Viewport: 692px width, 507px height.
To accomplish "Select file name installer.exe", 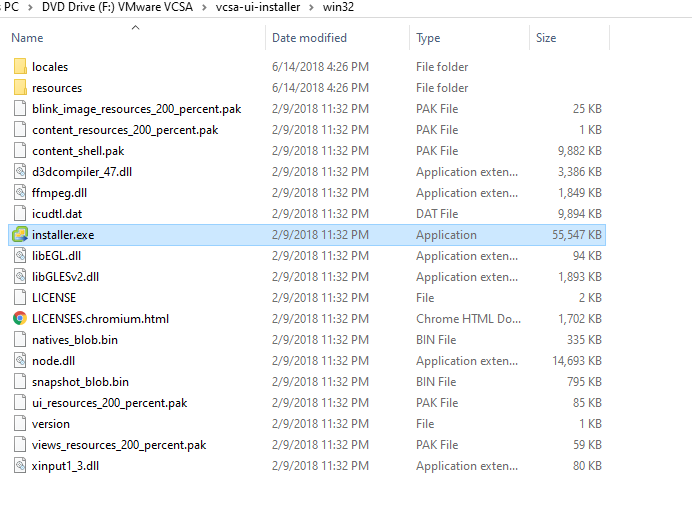I will (x=63, y=235).
